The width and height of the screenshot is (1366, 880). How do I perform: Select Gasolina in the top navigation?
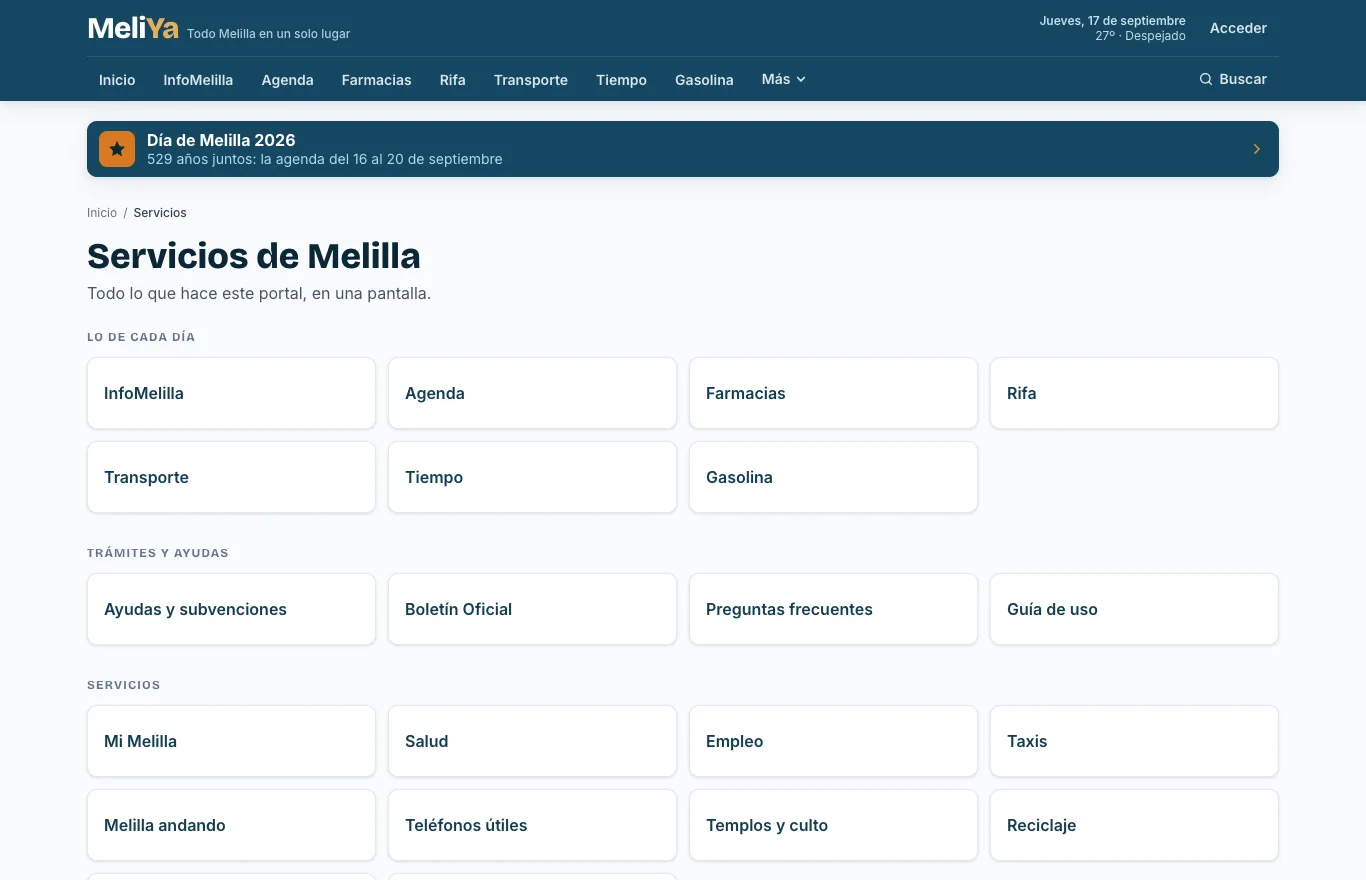pos(704,80)
